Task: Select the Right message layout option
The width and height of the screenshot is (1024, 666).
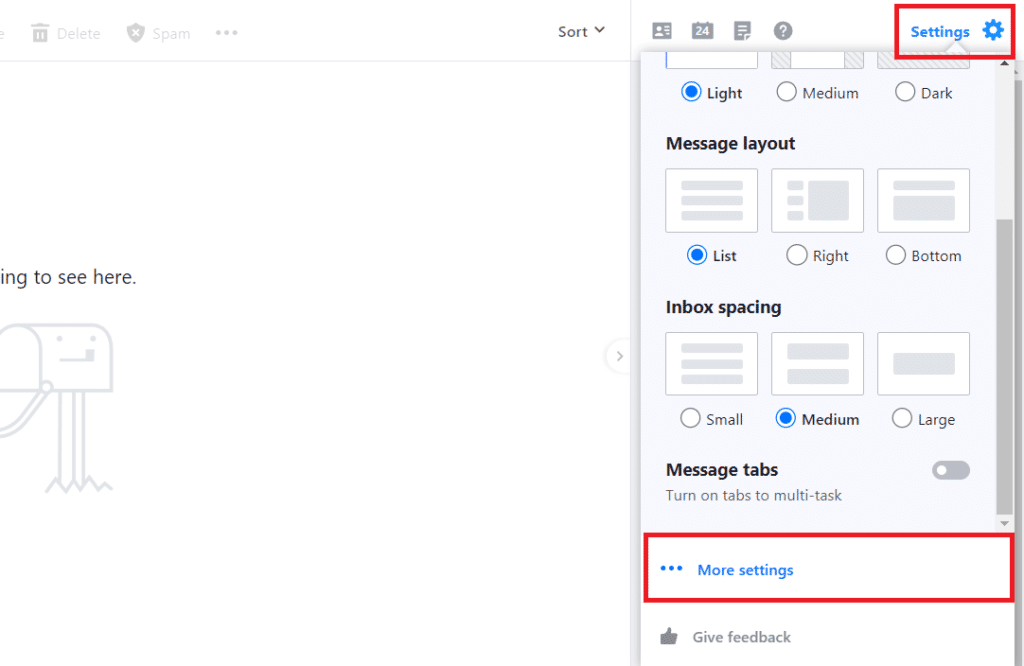Action: click(x=797, y=255)
